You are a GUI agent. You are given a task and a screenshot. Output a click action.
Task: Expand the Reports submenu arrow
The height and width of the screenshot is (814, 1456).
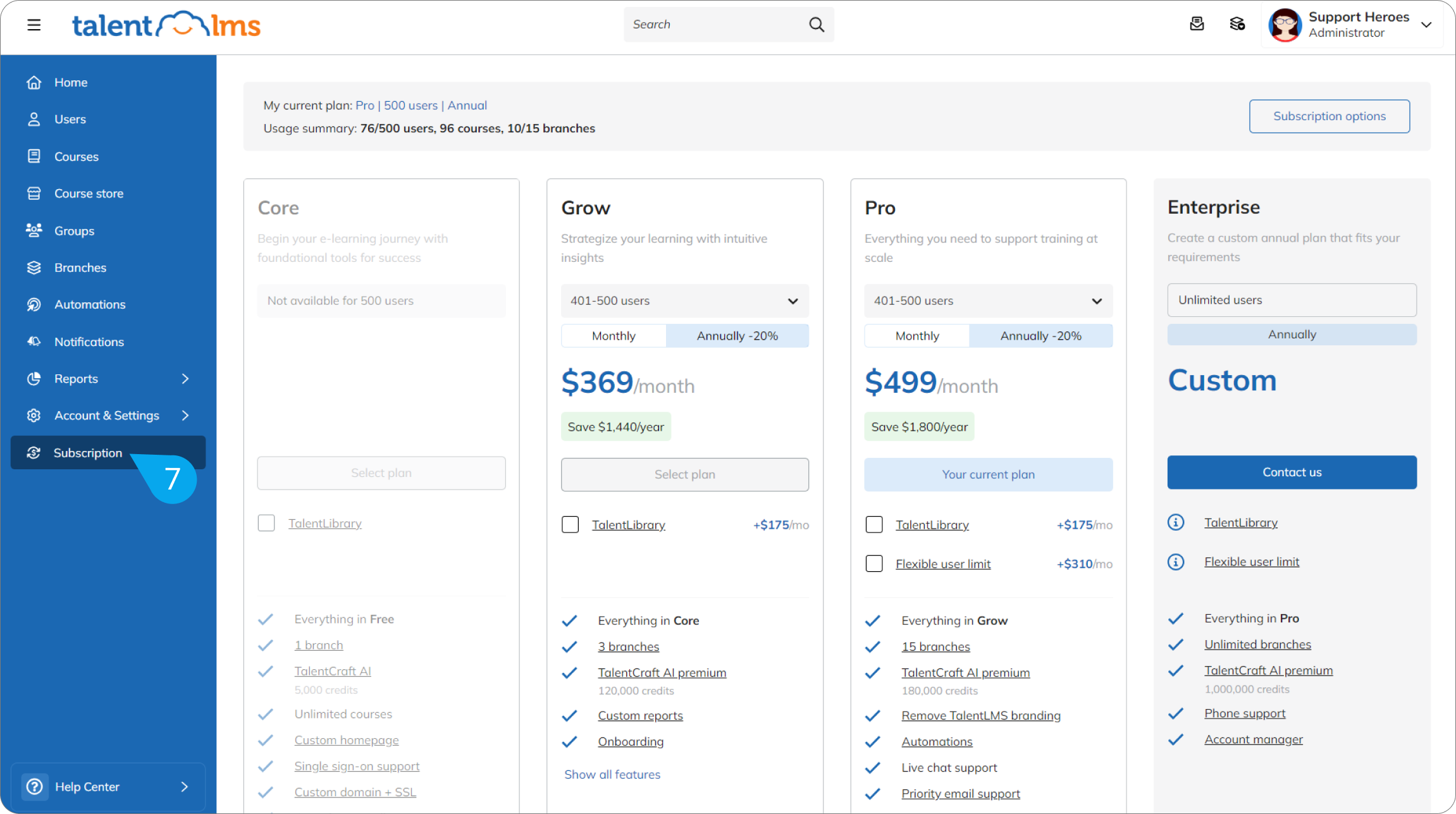coord(185,378)
